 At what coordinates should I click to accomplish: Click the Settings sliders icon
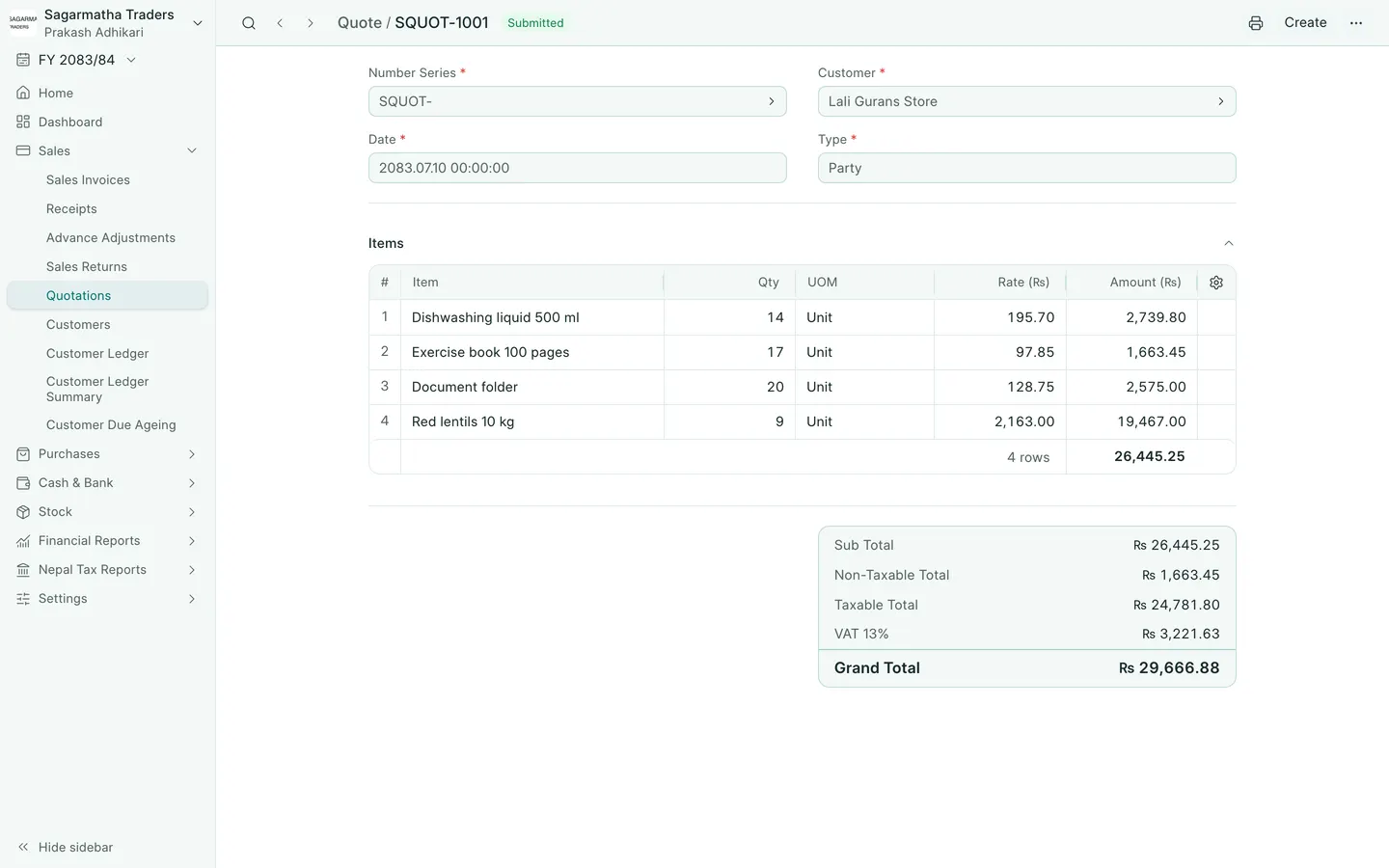pos(23,599)
